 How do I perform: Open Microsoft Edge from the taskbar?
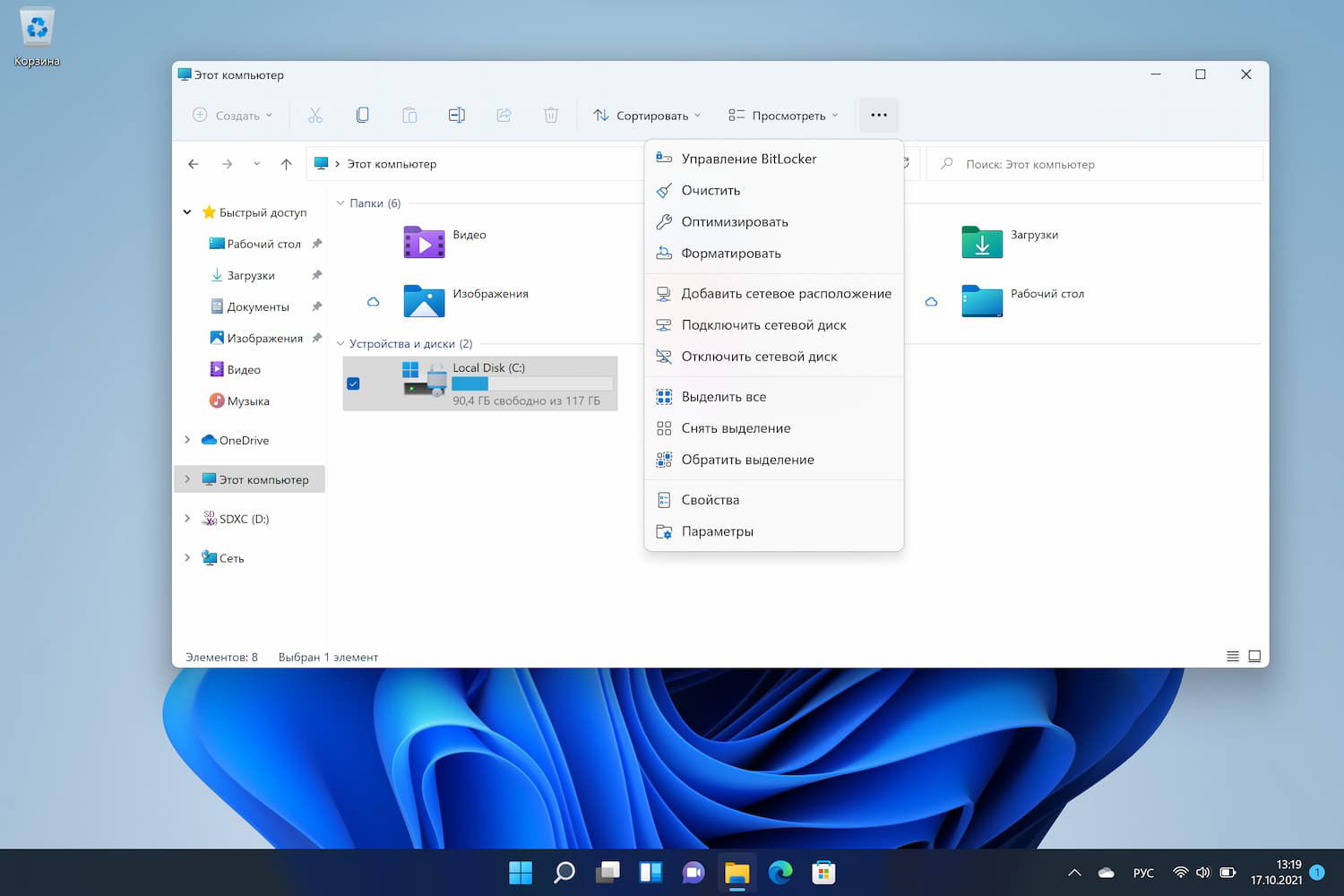[x=780, y=872]
